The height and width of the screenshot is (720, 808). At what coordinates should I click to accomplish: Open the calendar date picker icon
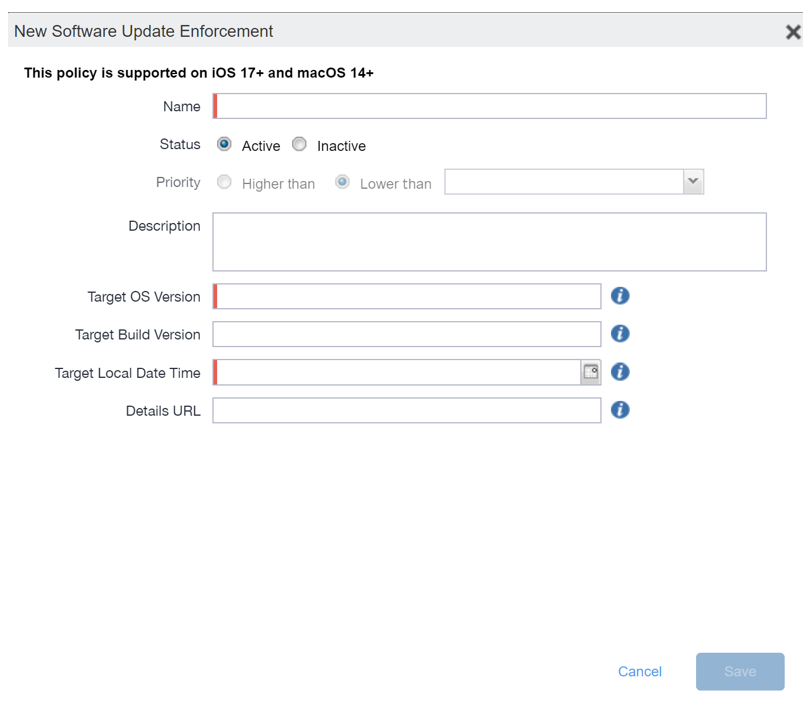click(591, 372)
